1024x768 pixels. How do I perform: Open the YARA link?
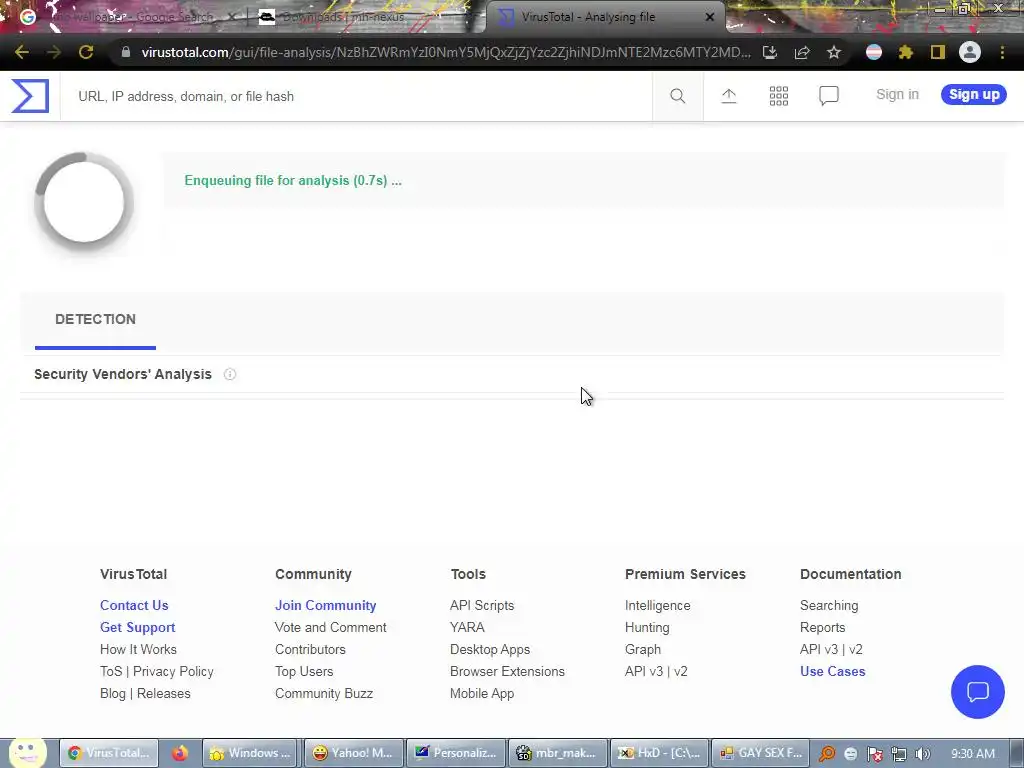click(467, 628)
